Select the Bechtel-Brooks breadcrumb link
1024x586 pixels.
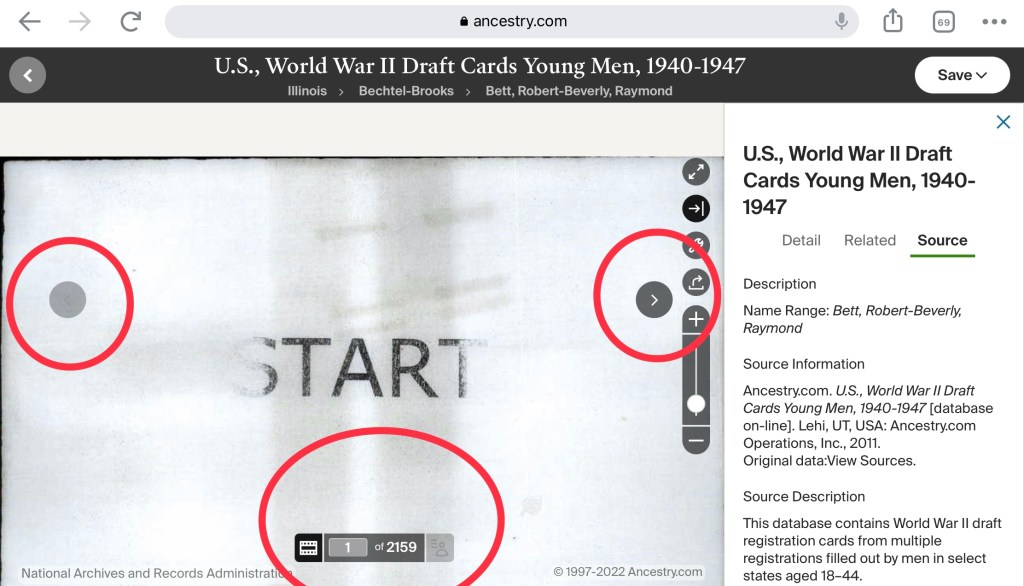pos(406,91)
